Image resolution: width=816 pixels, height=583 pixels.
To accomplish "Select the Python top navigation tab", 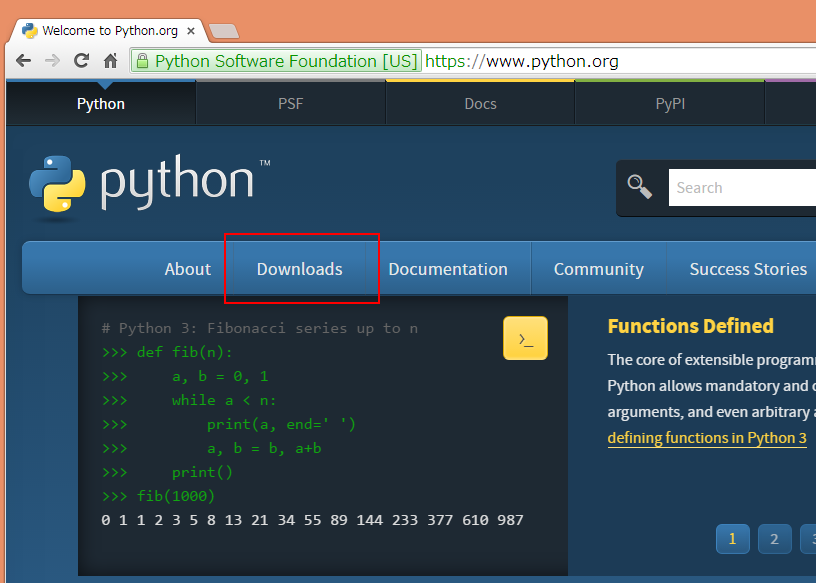I will (x=101, y=104).
